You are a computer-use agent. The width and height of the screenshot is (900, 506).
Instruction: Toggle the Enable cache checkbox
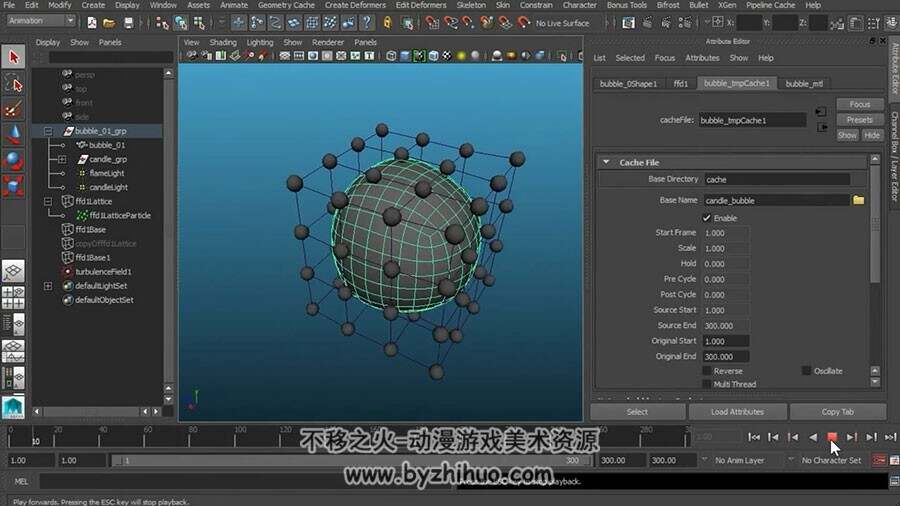(x=707, y=218)
